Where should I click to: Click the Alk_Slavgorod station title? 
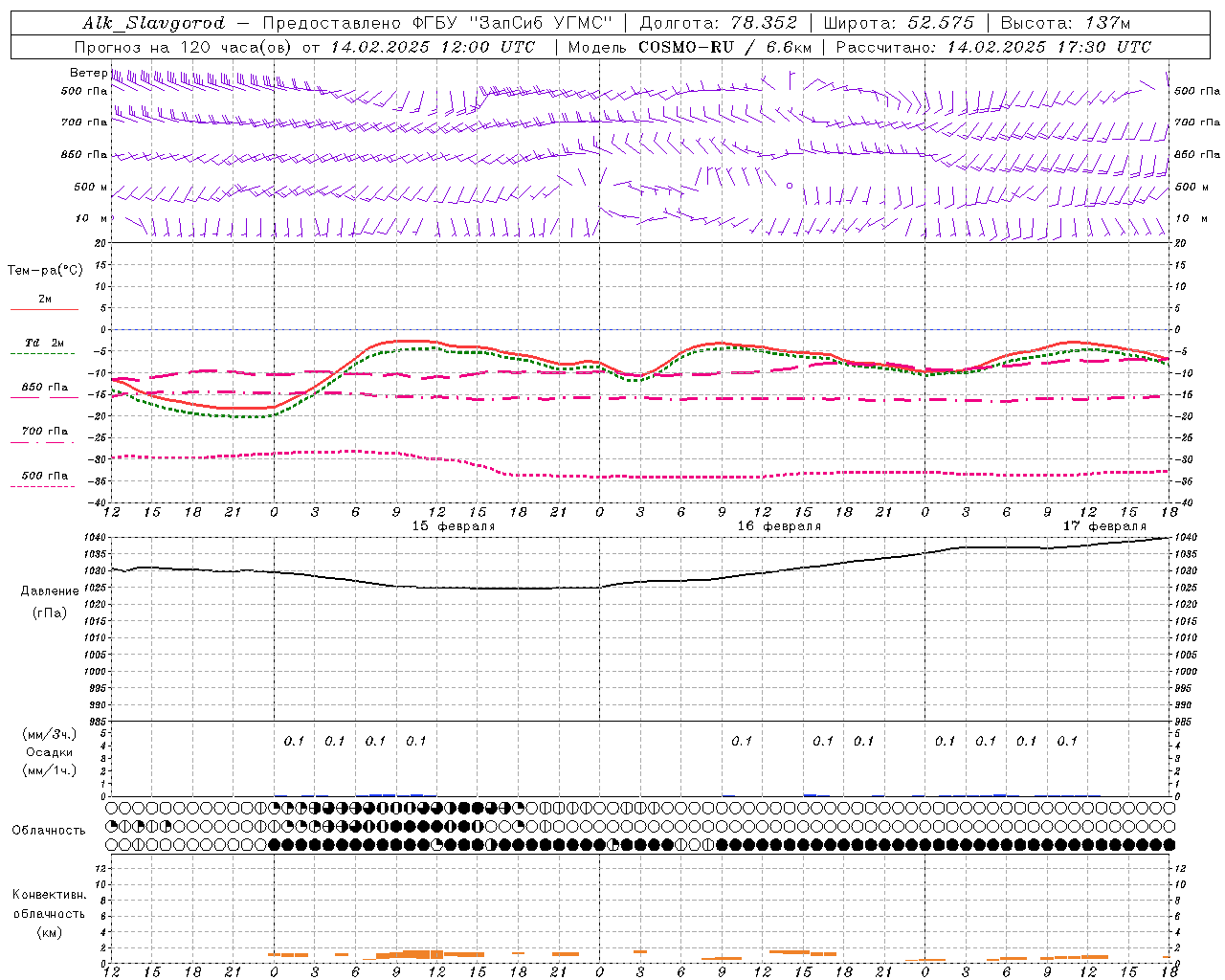153,23
